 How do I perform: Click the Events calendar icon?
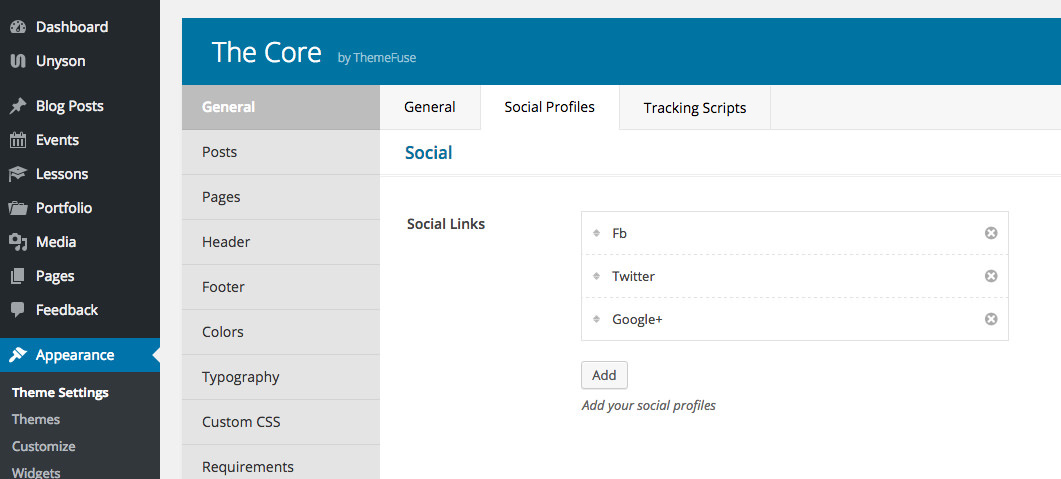(x=18, y=140)
